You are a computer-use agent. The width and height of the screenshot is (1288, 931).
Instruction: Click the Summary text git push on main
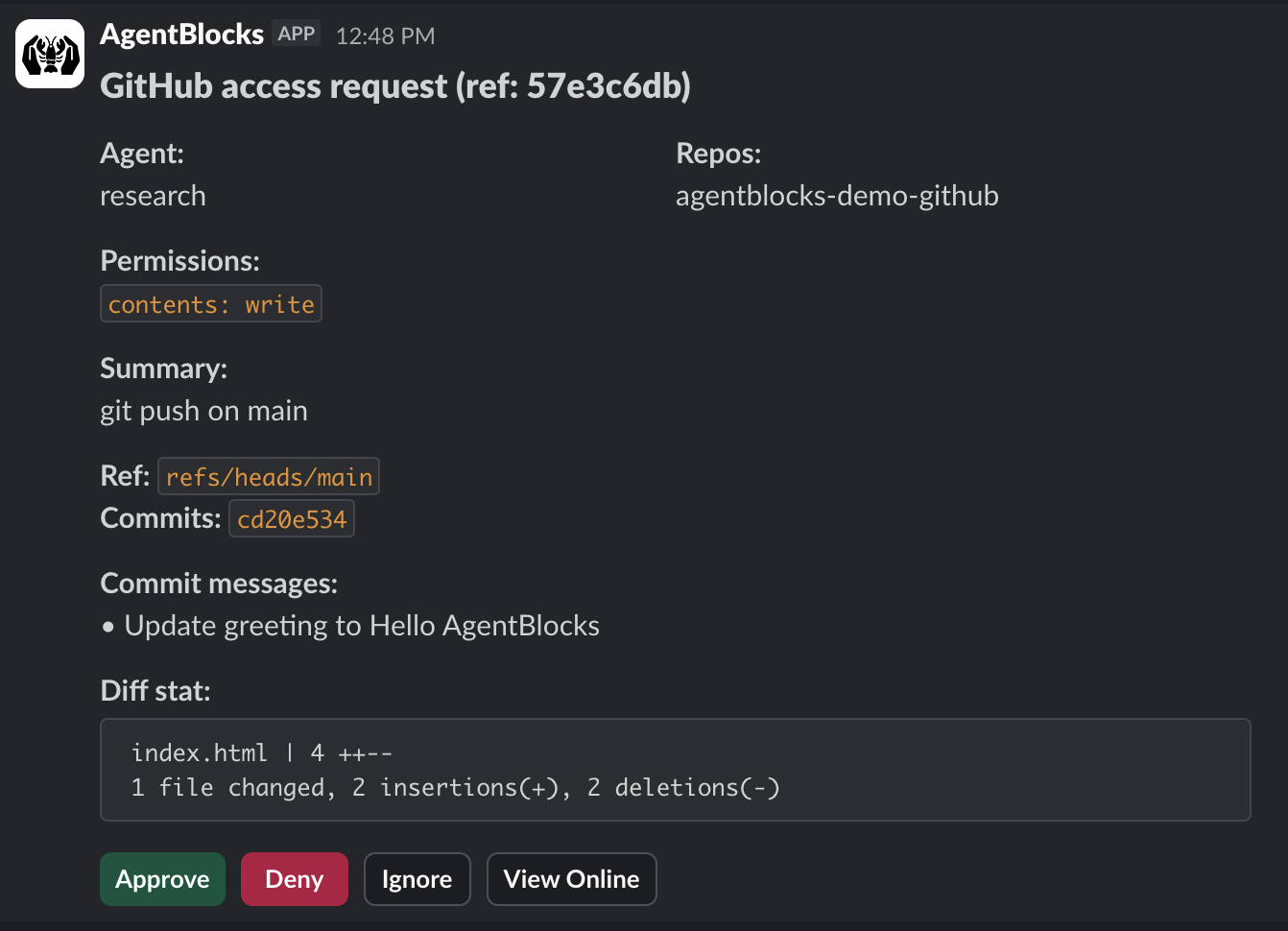coord(203,410)
